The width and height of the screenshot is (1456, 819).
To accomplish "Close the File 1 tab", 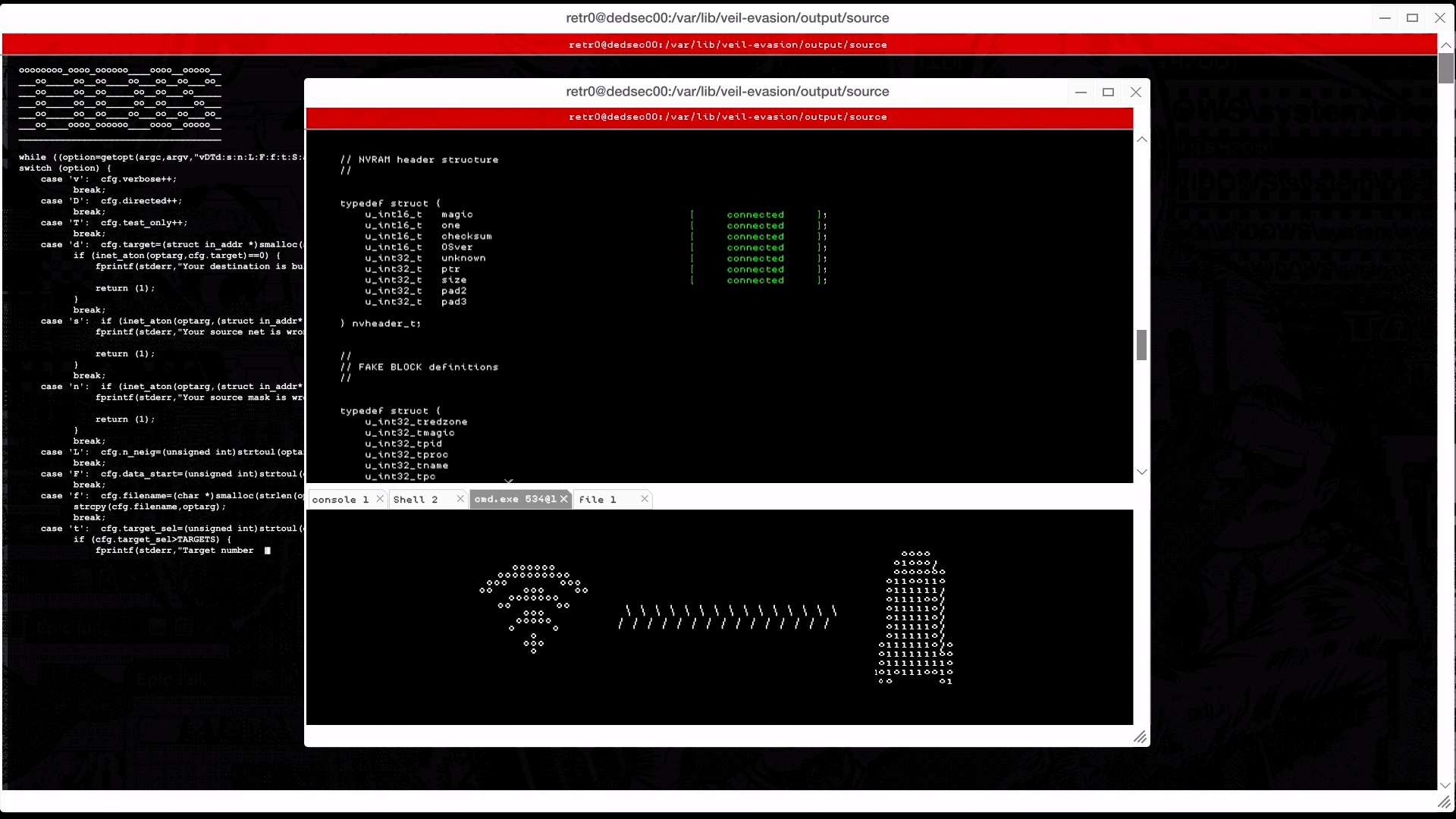I will click(x=645, y=499).
